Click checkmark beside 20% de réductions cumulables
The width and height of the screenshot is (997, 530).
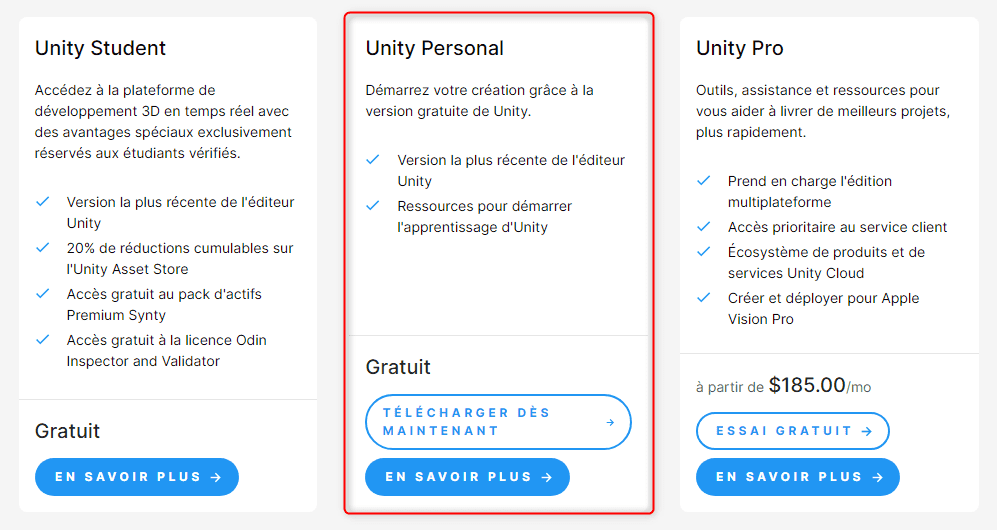point(43,248)
